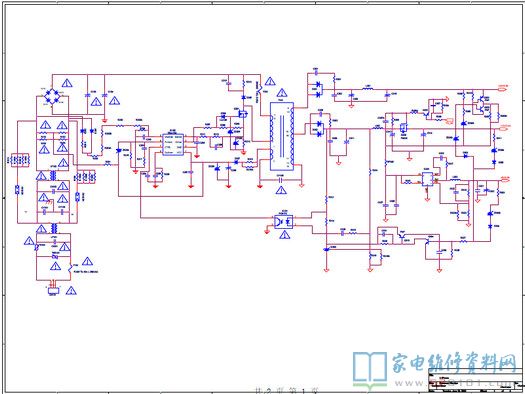This screenshot has height=394, width=525.
Task: Click the warning triangle directly above the transformer
Action: coord(282,93)
